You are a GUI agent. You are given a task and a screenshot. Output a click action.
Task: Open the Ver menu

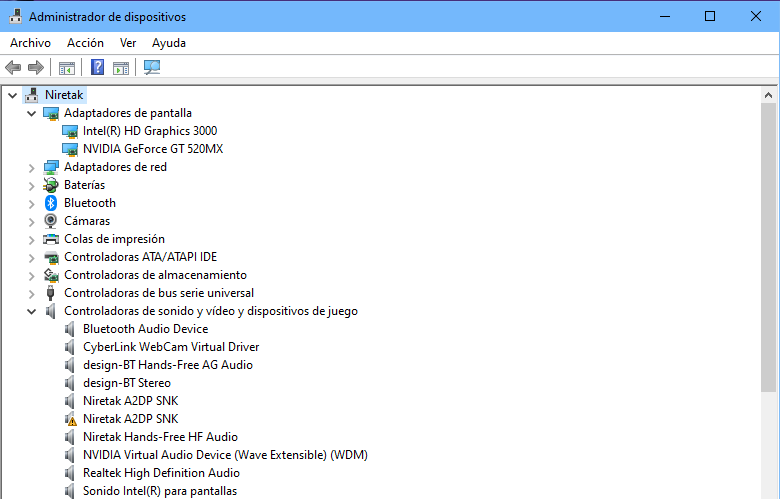pyautogui.click(x=128, y=43)
